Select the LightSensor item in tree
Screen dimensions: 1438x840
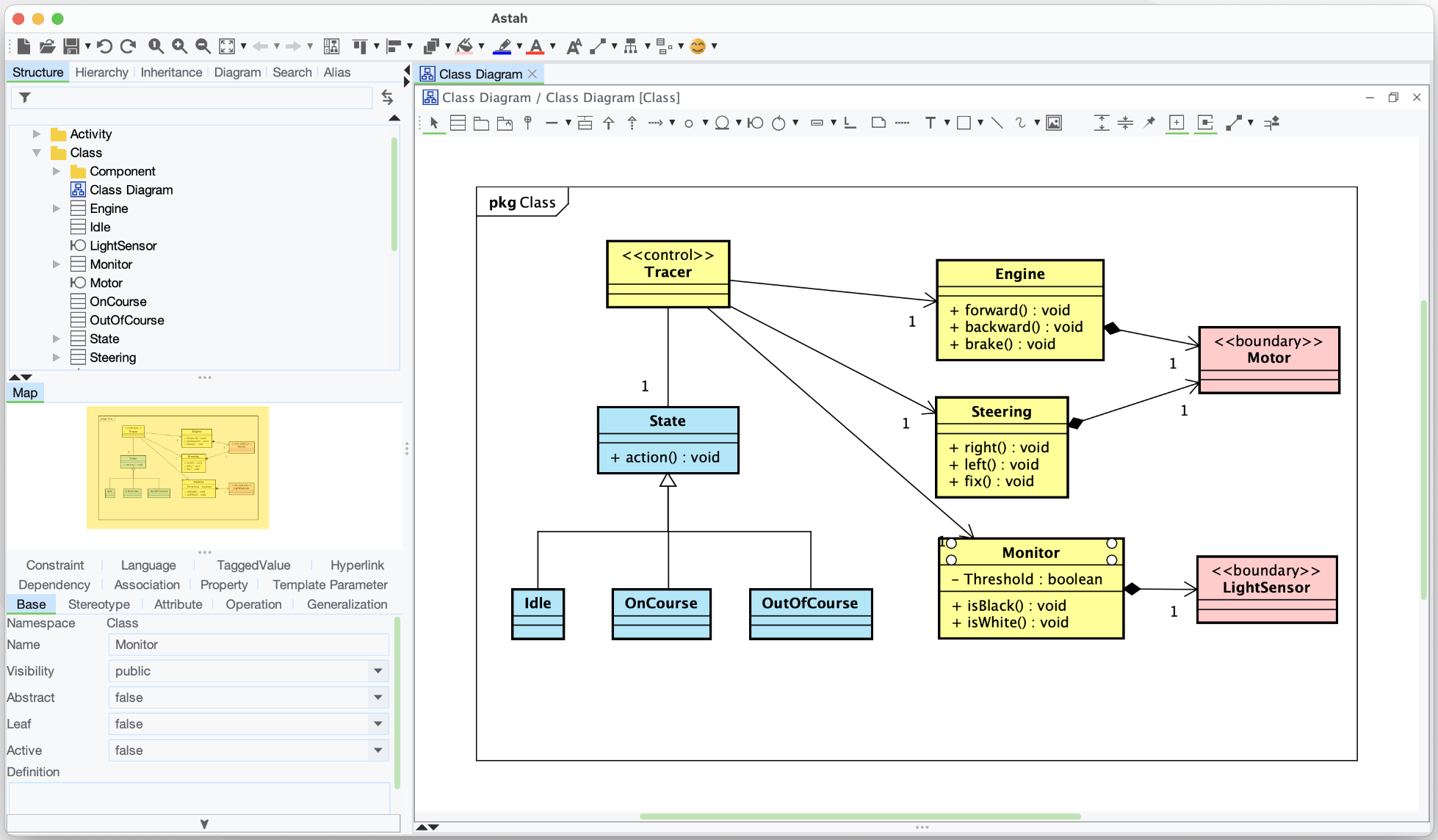pos(123,246)
